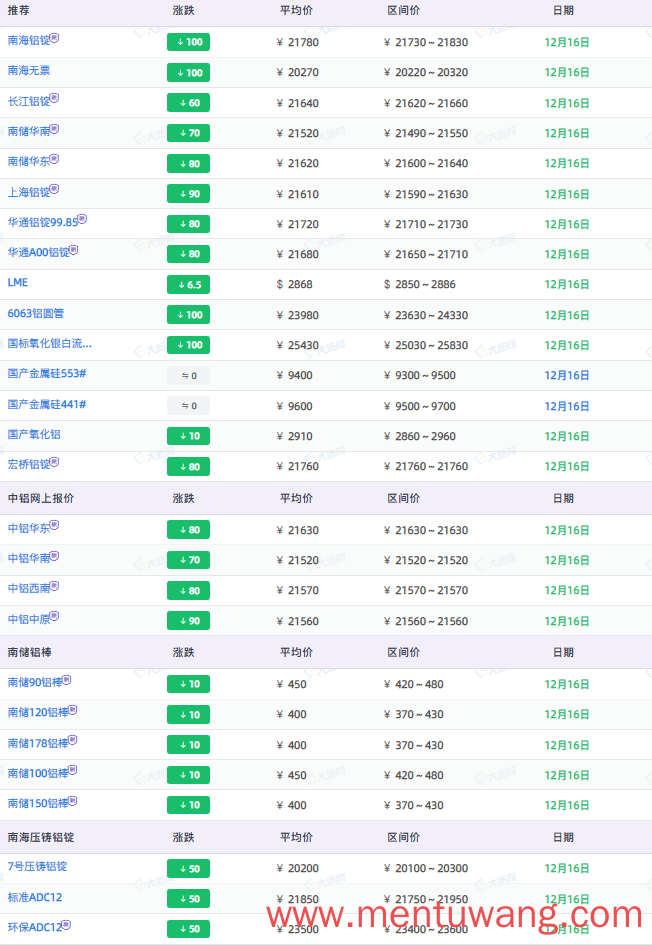Open the 中铝中原 link
The image size is (652, 945).
pos(28,620)
